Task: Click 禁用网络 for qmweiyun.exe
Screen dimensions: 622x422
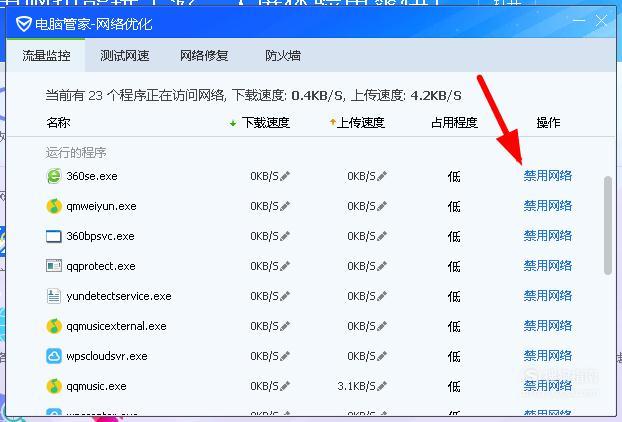Action: click(547, 206)
